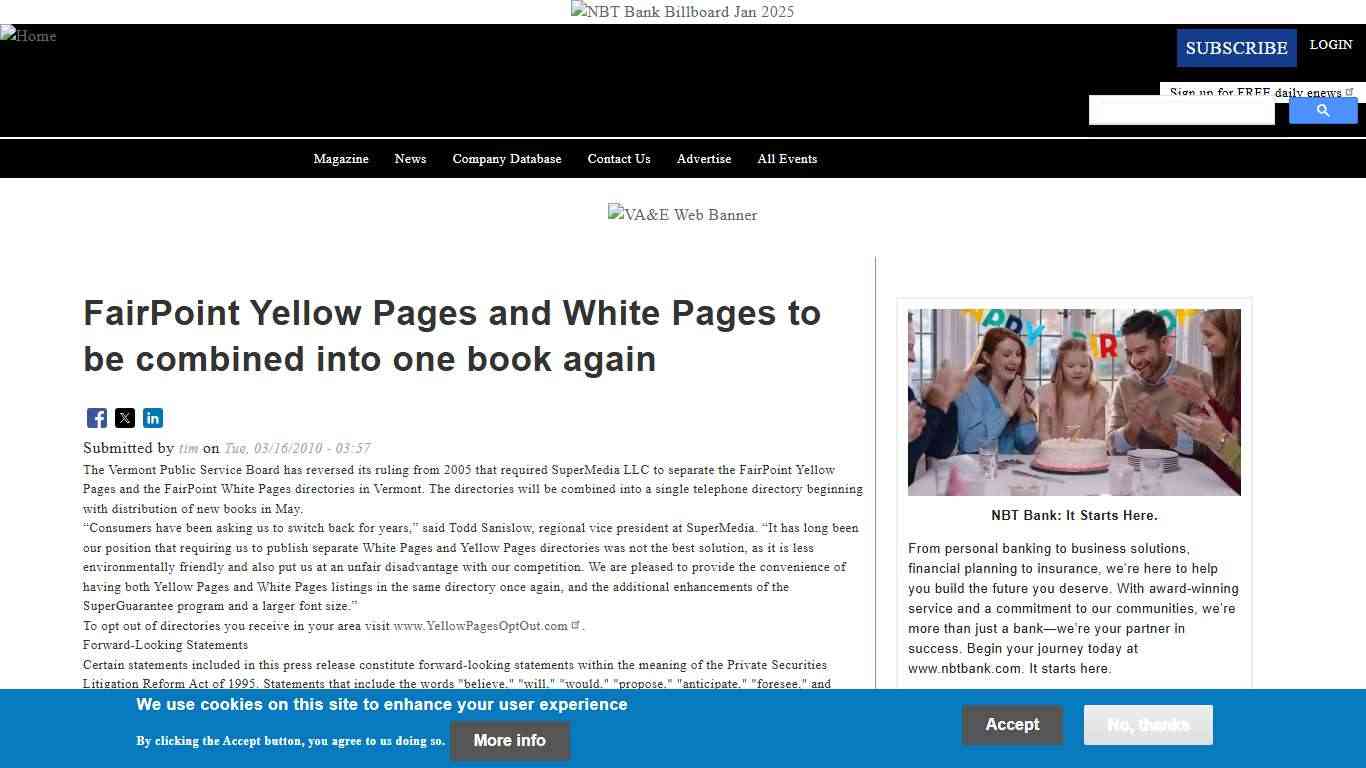This screenshot has height=768, width=1366.
Task: Share the article on Facebook
Action: 96,418
